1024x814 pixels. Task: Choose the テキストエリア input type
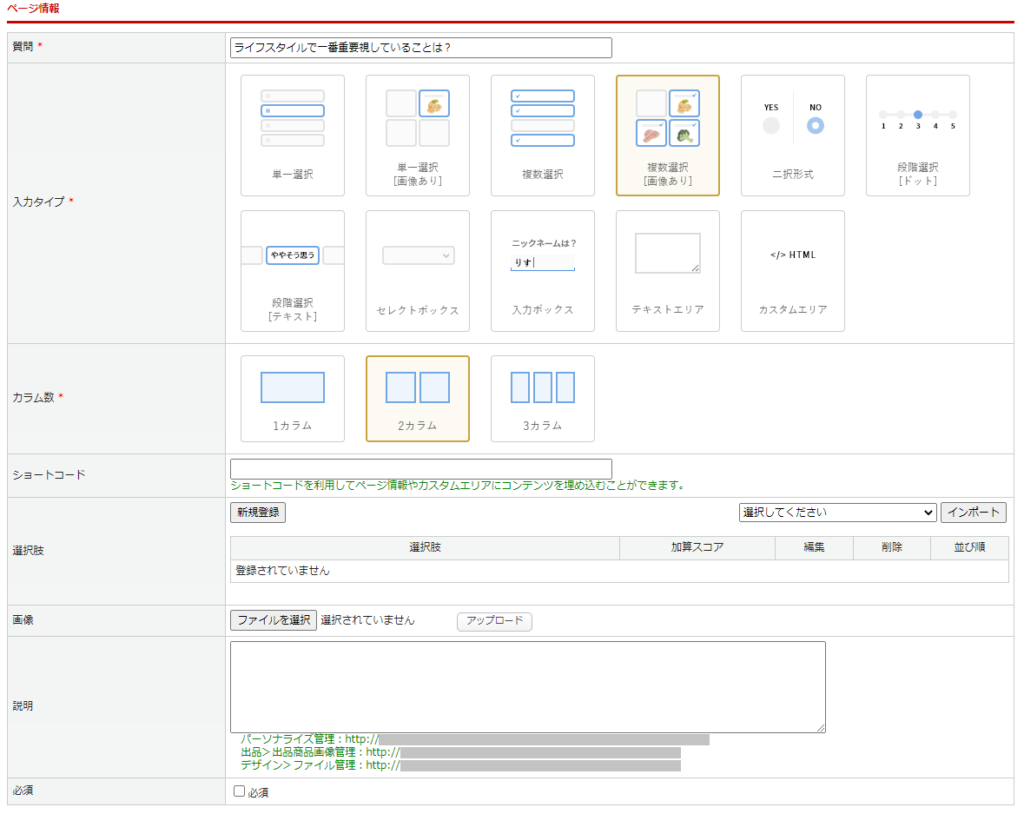667,270
